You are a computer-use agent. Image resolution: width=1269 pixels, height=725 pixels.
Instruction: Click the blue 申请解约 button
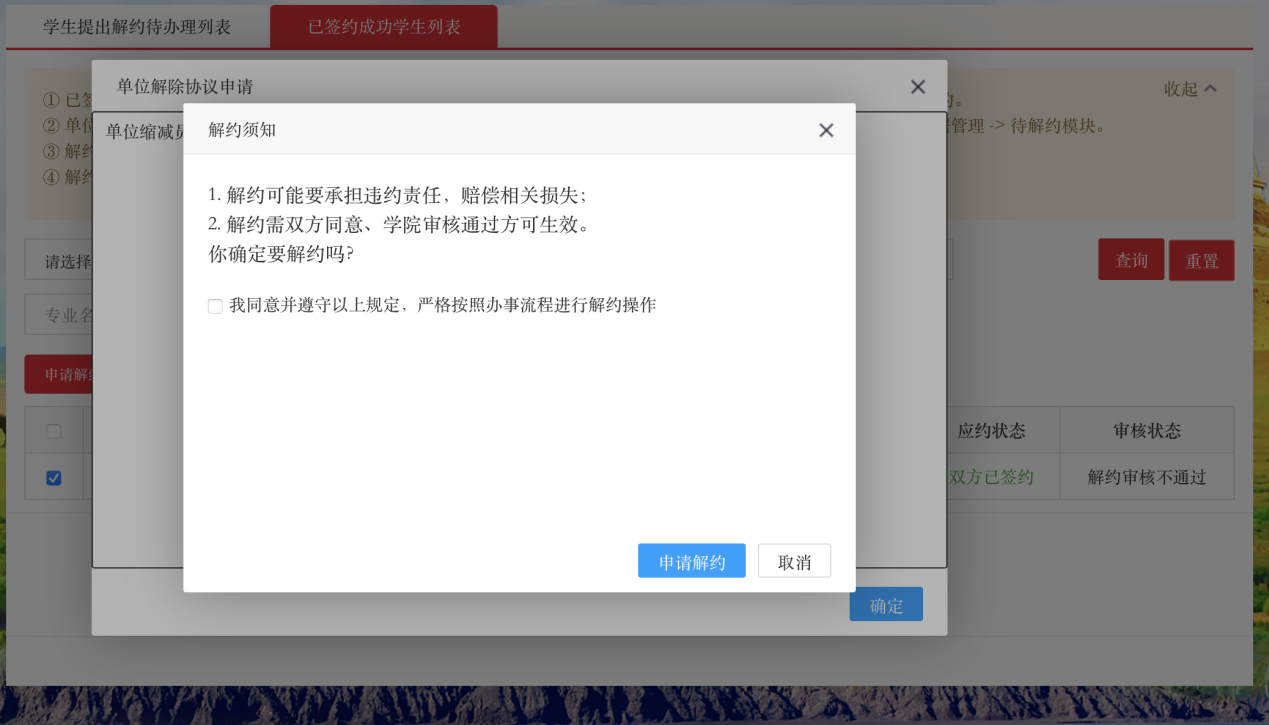pyautogui.click(x=691, y=562)
